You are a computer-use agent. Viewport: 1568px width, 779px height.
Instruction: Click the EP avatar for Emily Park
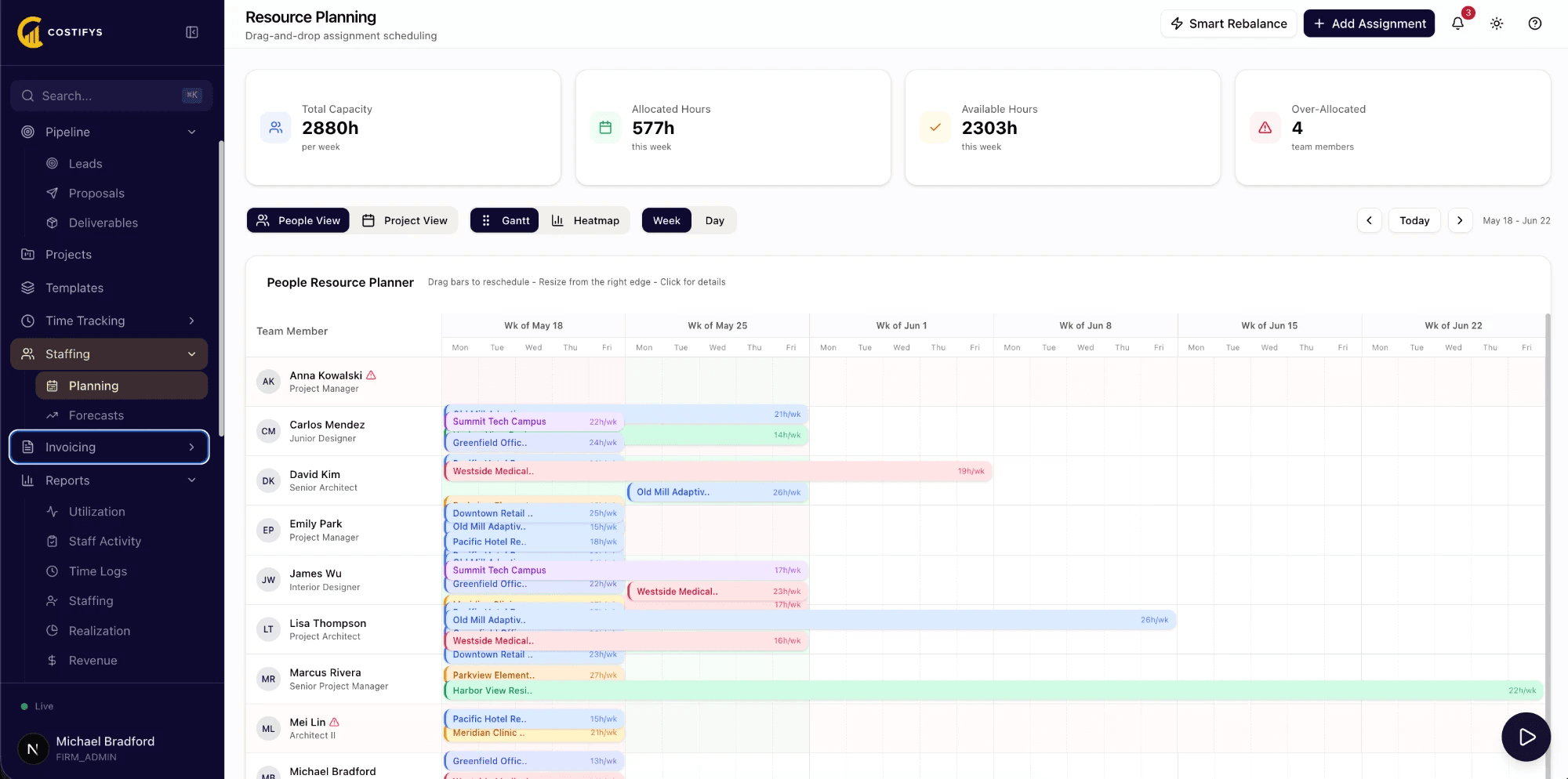coord(268,531)
